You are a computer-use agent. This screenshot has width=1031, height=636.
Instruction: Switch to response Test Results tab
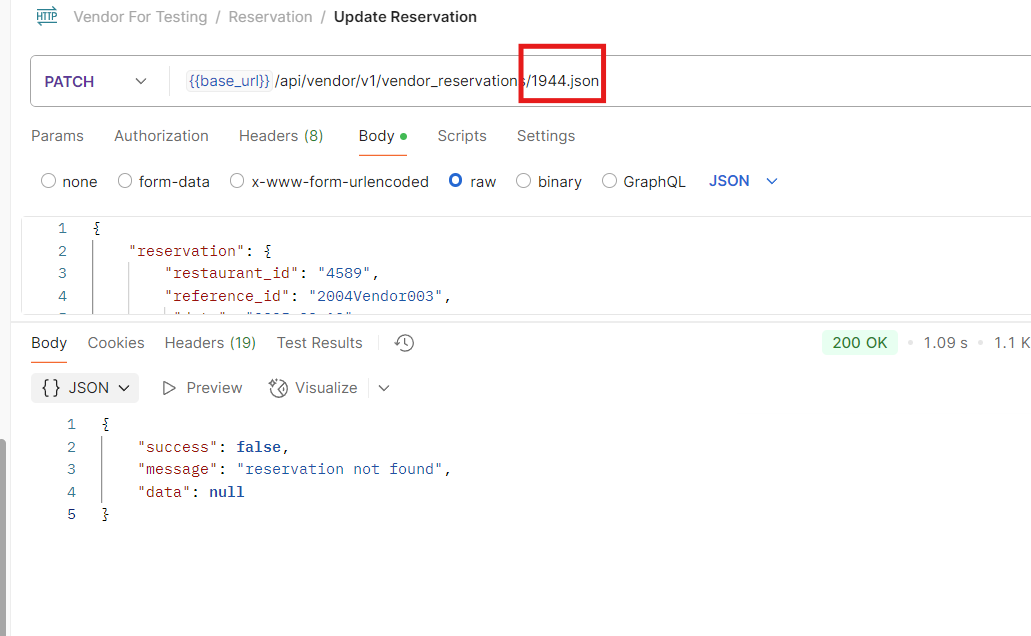click(x=319, y=343)
